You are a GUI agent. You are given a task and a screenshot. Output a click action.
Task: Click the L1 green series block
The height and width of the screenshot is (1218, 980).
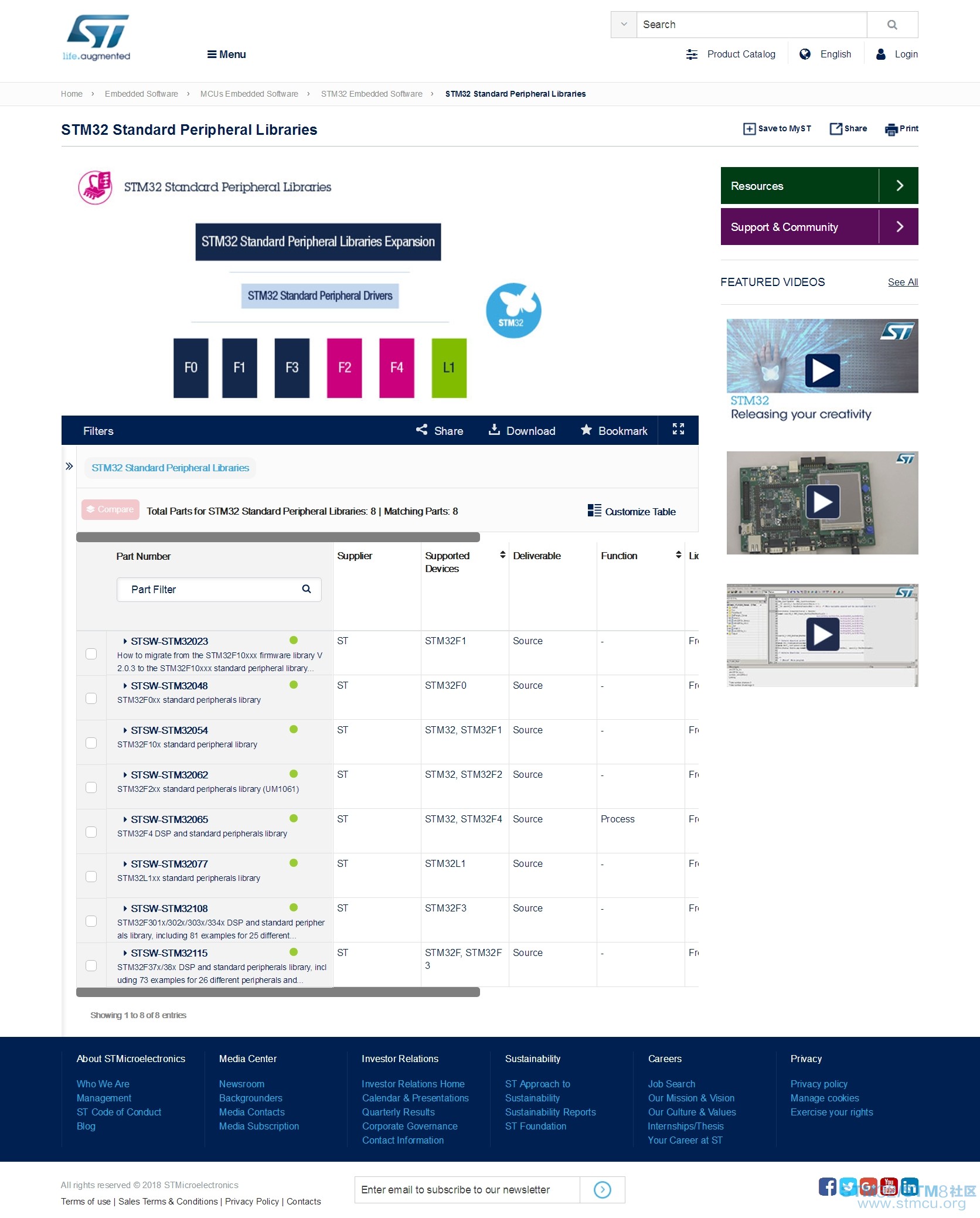(x=449, y=368)
